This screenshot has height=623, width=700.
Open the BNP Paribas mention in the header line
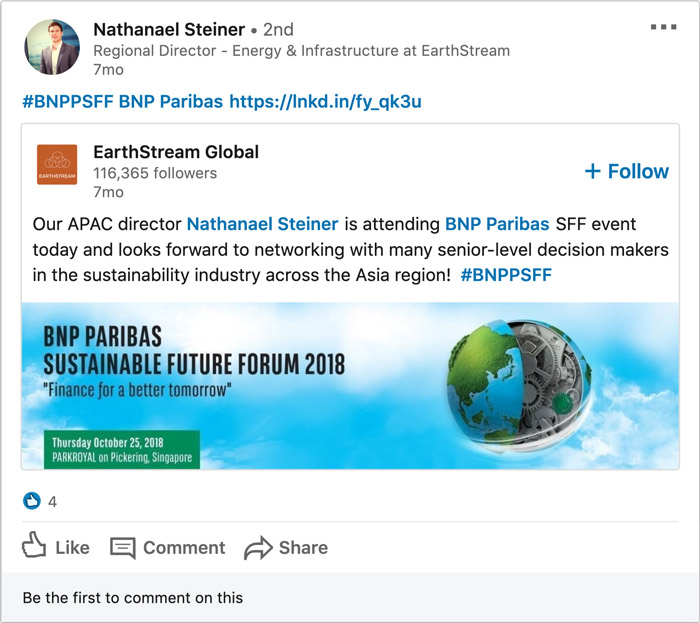coord(171,102)
